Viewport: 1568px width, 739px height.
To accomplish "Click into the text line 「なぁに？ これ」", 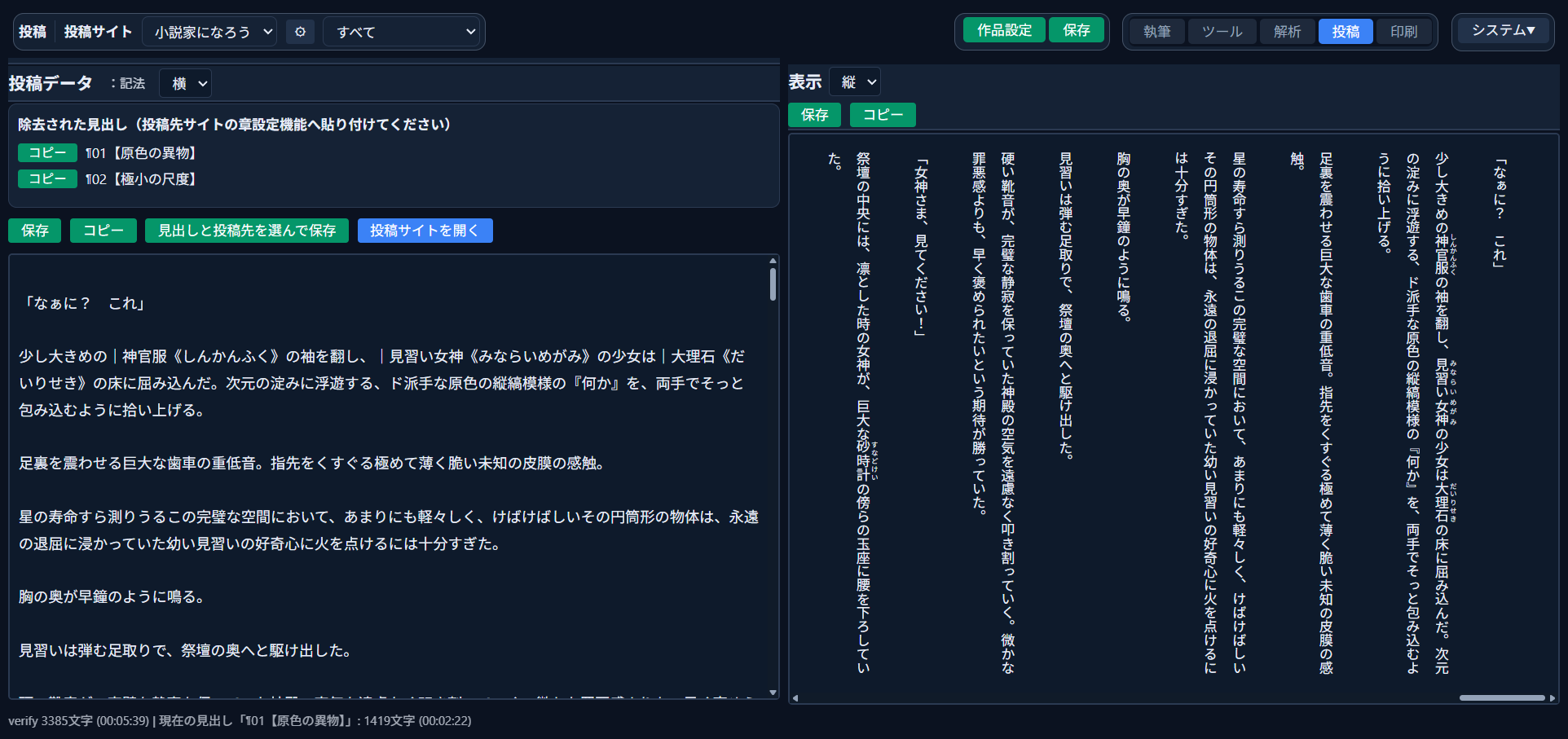I will [83, 303].
